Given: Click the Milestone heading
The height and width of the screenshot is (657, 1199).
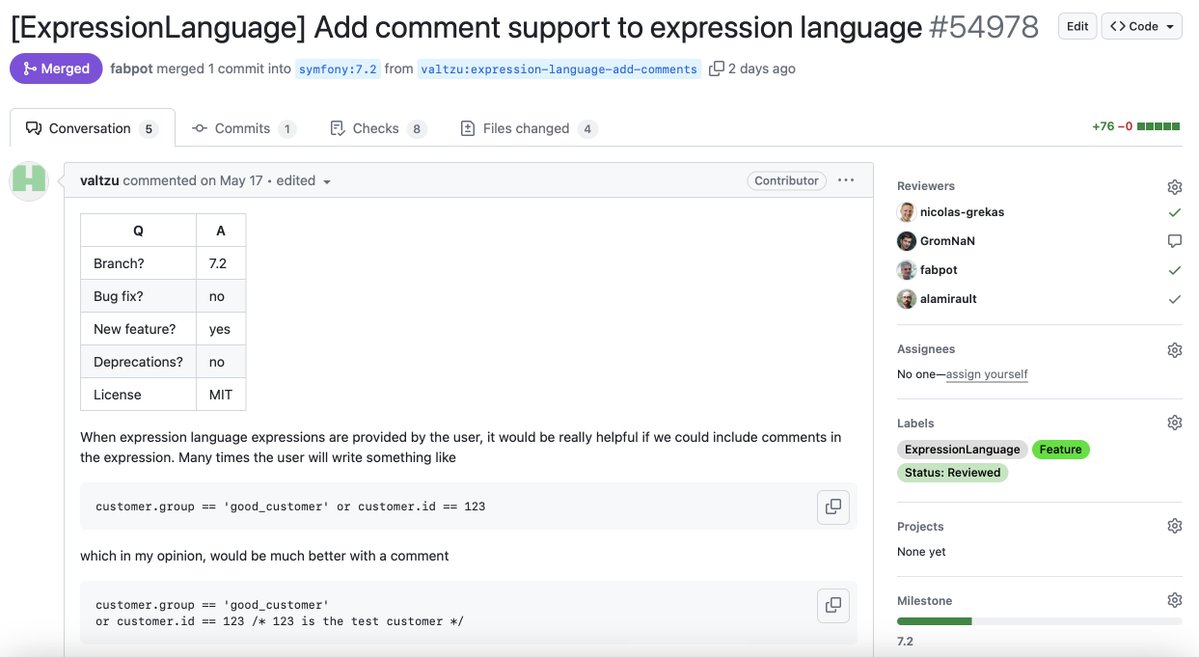Looking at the screenshot, I should [x=924, y=601].
